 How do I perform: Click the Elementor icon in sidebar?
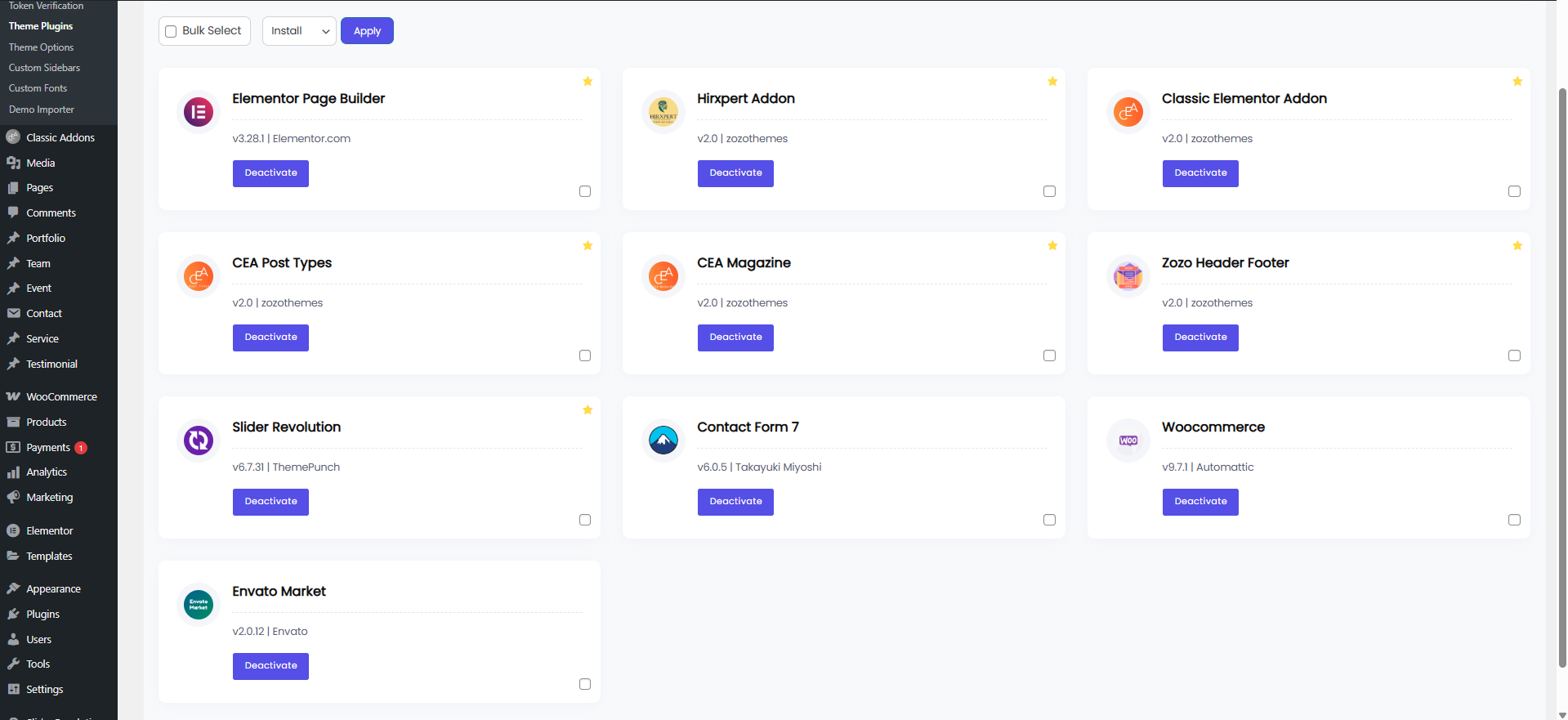point(13,530)
